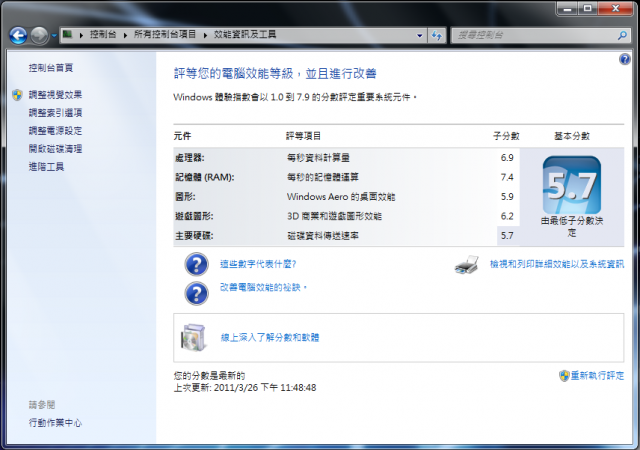640x450 pixels.
Task: Click the RAM subscore 7.4
Action: pyautogui.click(x=507, y=177)
